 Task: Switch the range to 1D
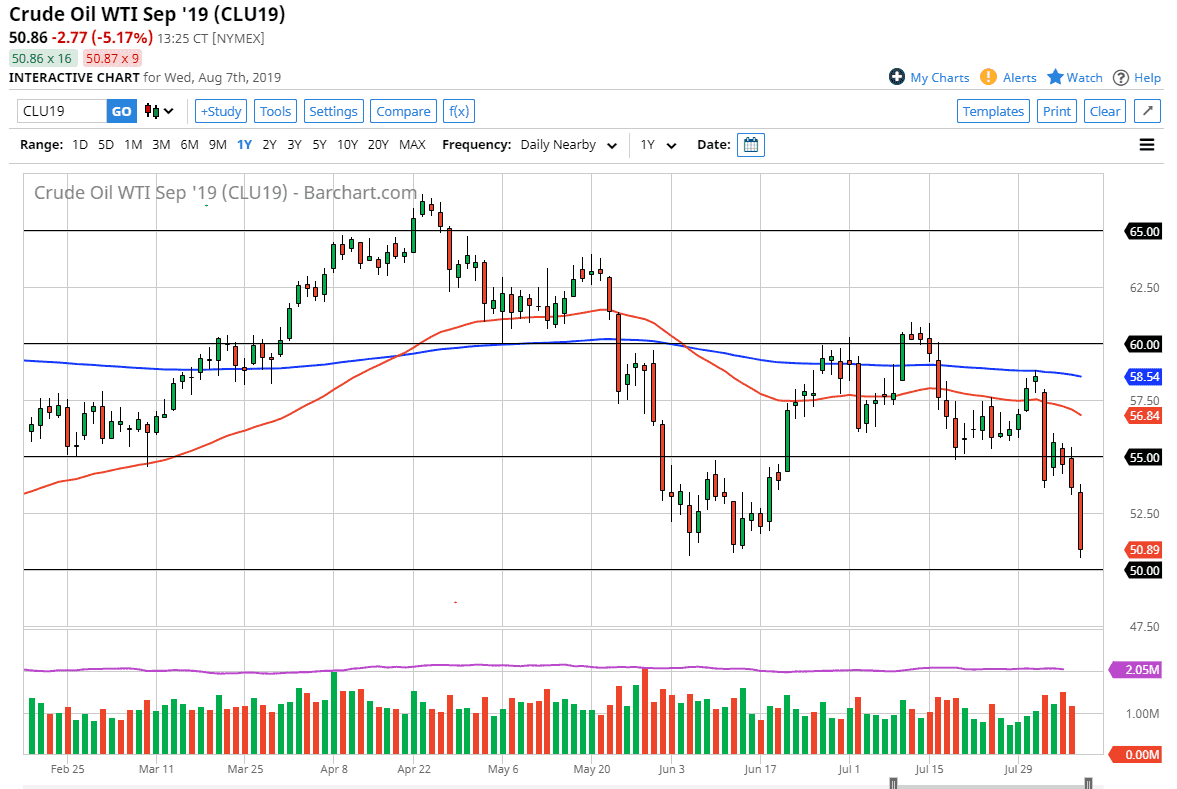pyautogui.click(x=79, y=144)
